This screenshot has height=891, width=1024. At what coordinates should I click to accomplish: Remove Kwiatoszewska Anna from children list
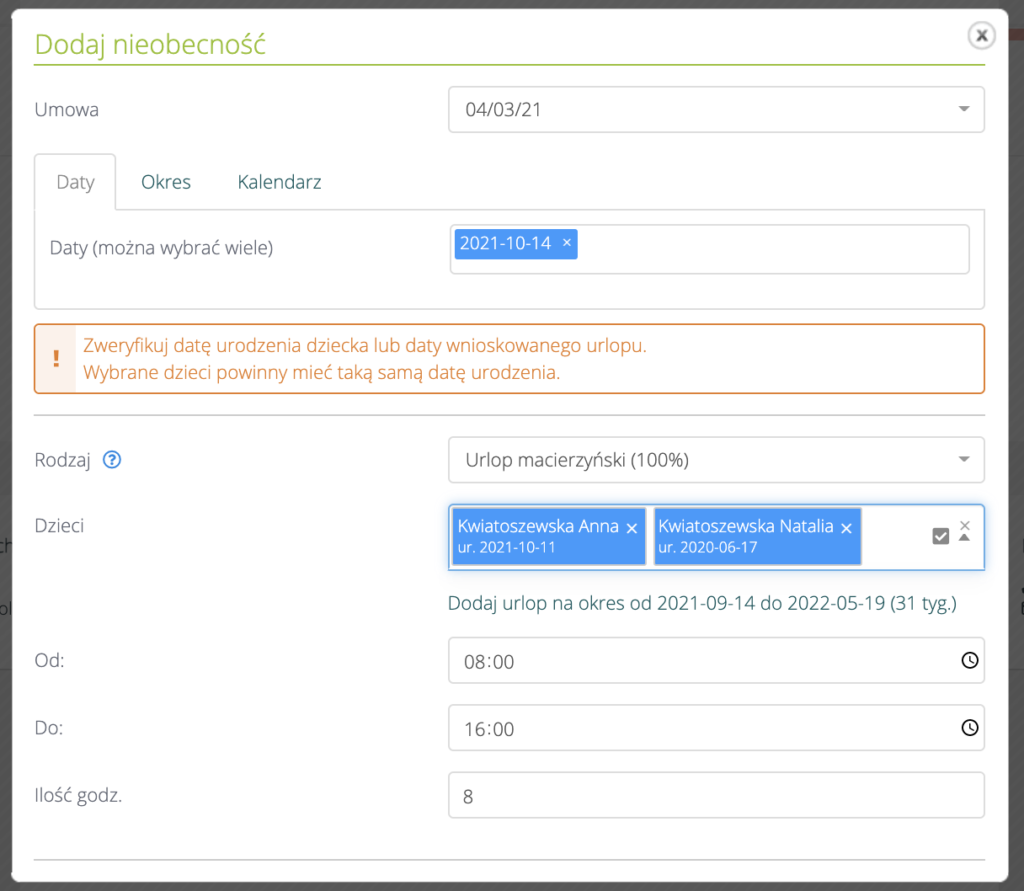[631, 528]
